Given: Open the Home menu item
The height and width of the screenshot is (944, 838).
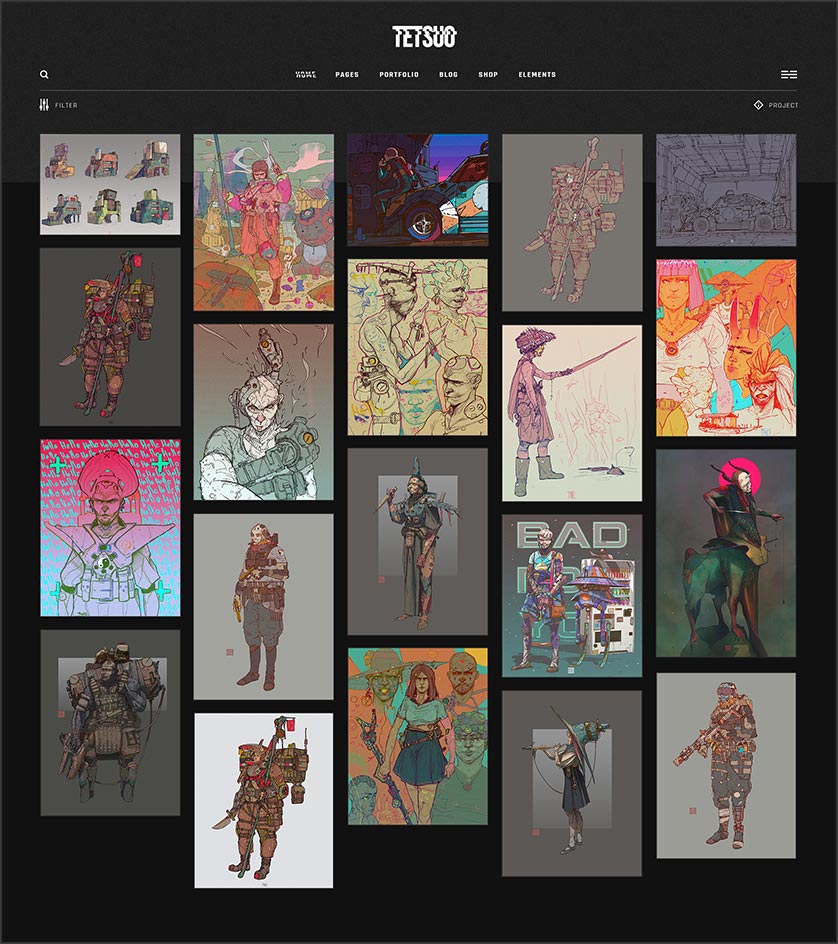Looking at the screenshot, I should (x=306, y=75).
